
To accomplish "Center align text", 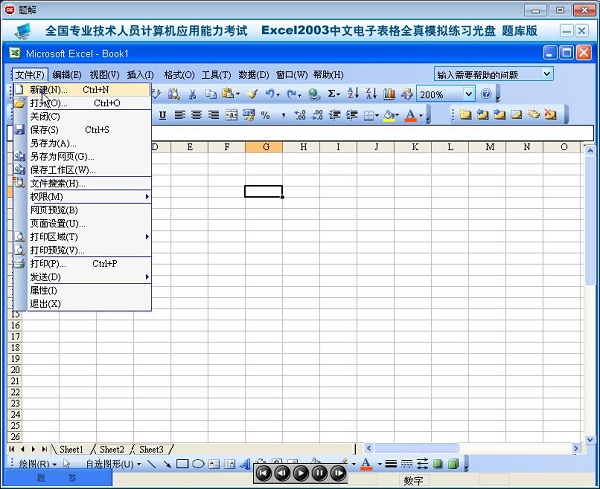I will point(197,115).
